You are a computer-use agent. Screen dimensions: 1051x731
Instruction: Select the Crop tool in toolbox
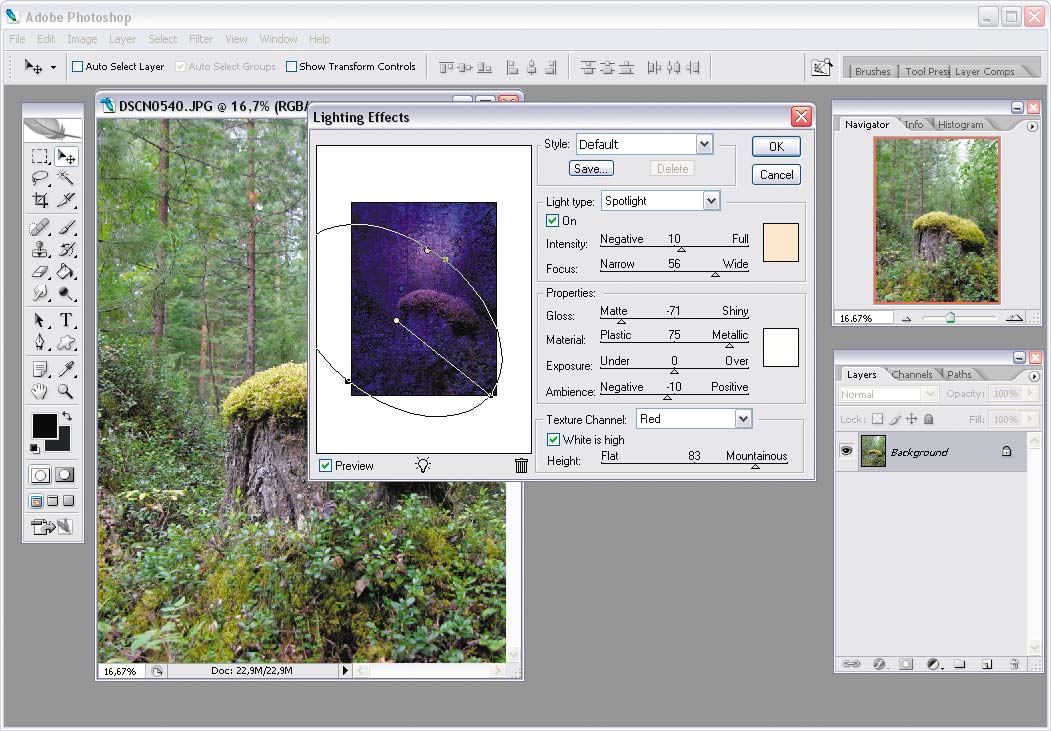(40, 200)
